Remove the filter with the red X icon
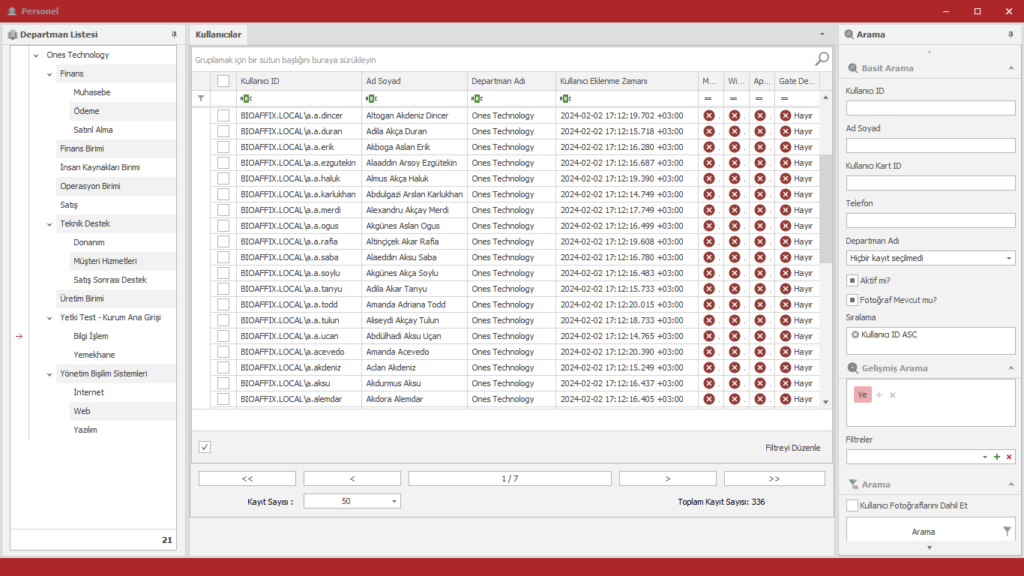 pos(1009,457)
